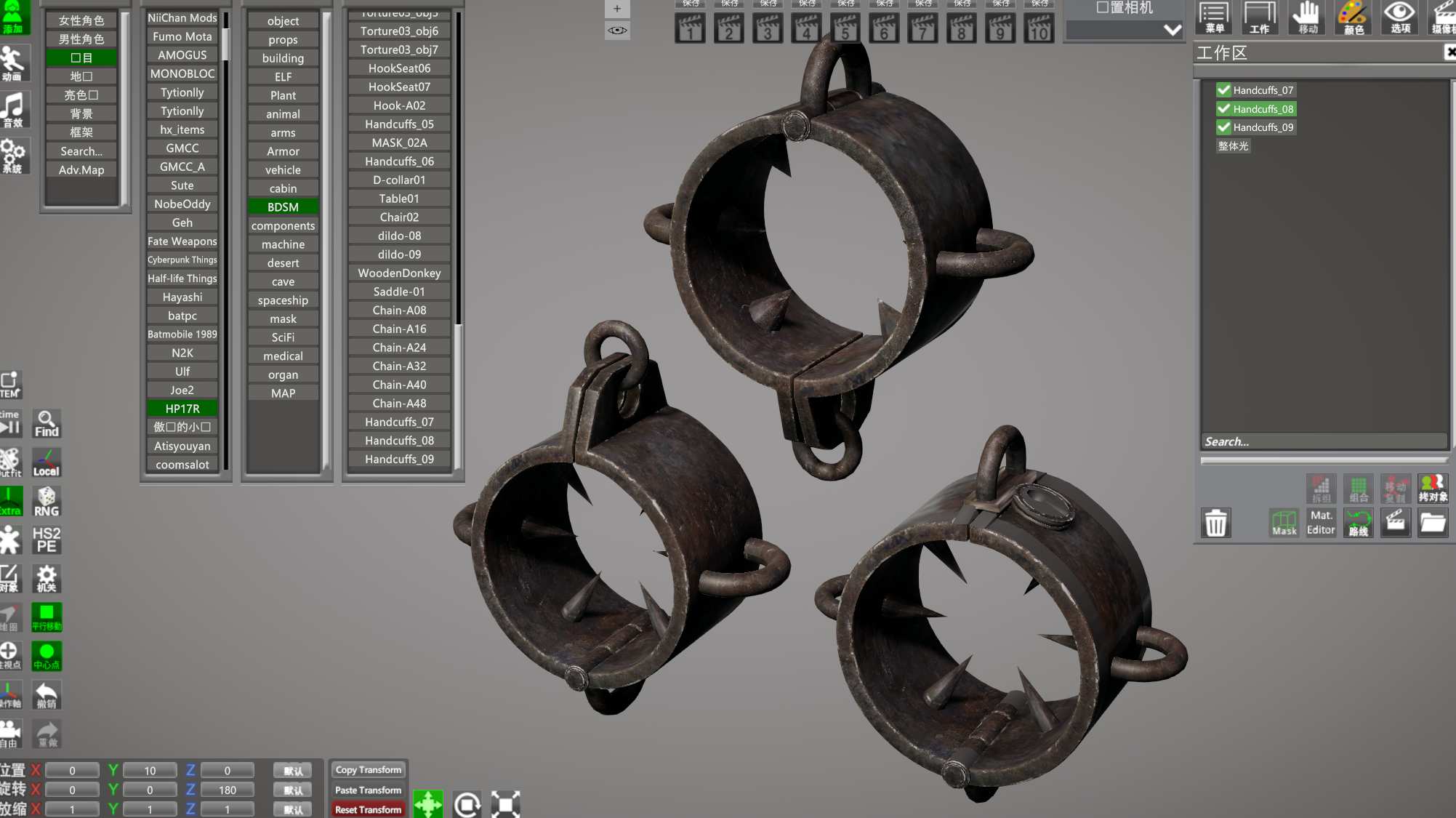
Task: Click the Mask cube icon
Action: [x=1284, y=523]
